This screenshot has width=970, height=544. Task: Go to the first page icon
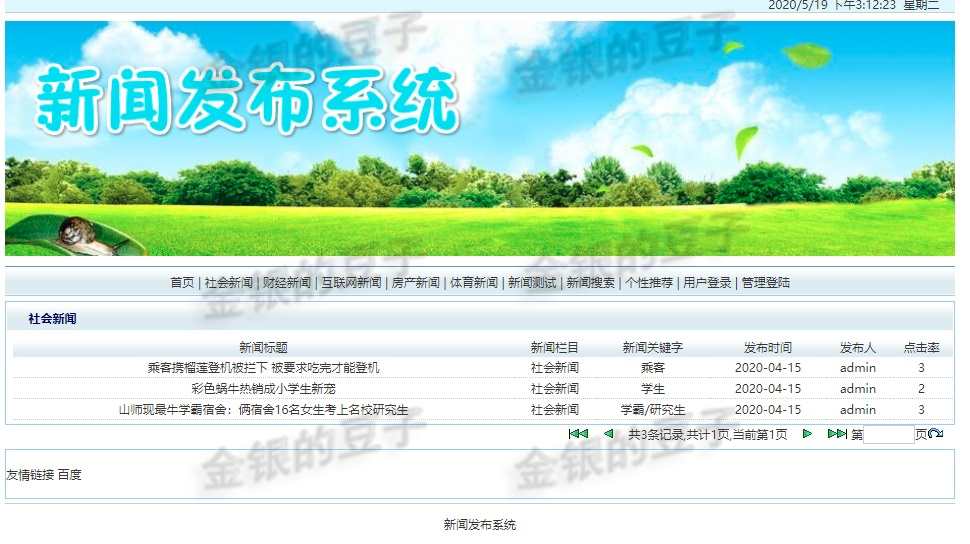click(578, 434)
